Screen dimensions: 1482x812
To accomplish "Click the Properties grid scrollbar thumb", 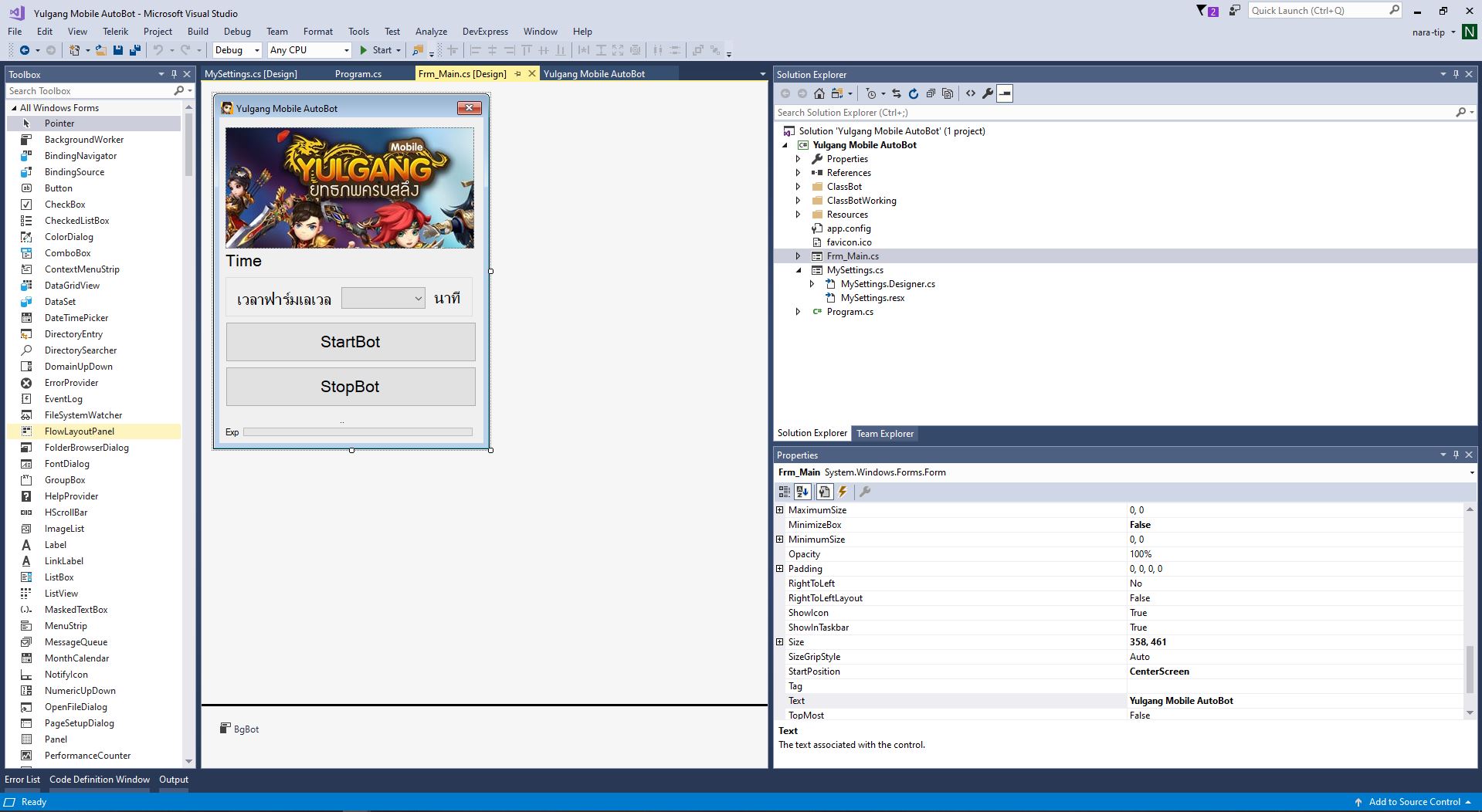I will click(1469, 669).
